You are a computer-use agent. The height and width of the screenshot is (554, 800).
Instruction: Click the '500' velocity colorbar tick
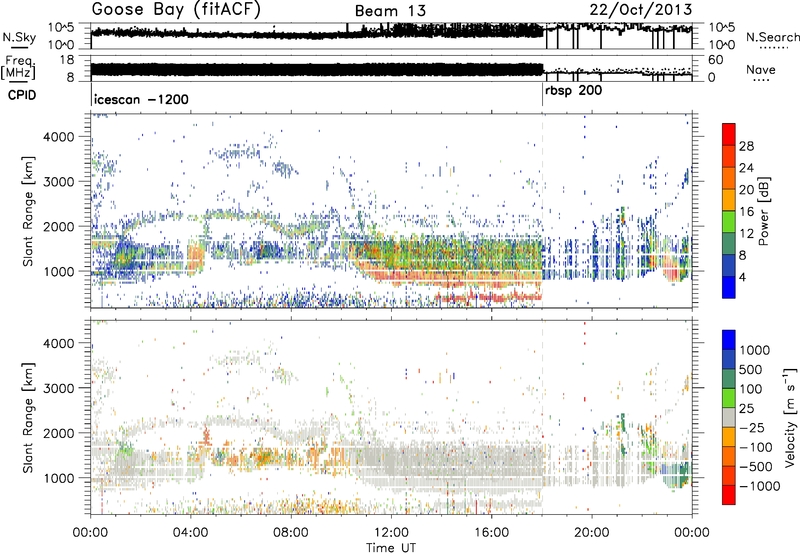coord(751,369)
